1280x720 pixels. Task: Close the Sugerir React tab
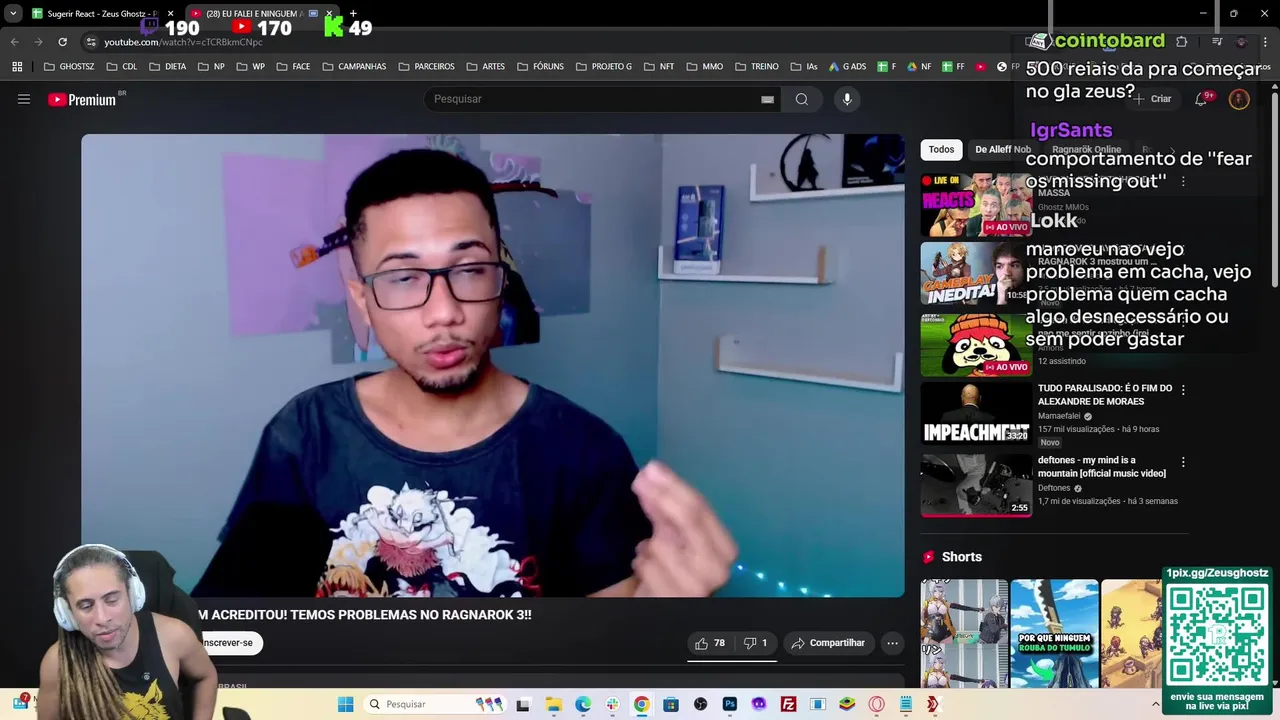170,13
